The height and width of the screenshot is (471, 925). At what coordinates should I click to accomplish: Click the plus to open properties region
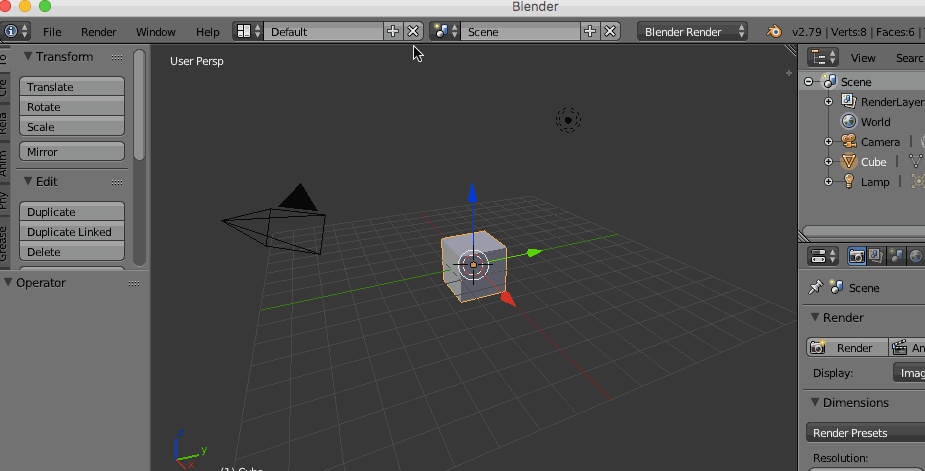[x=789, y=73]
